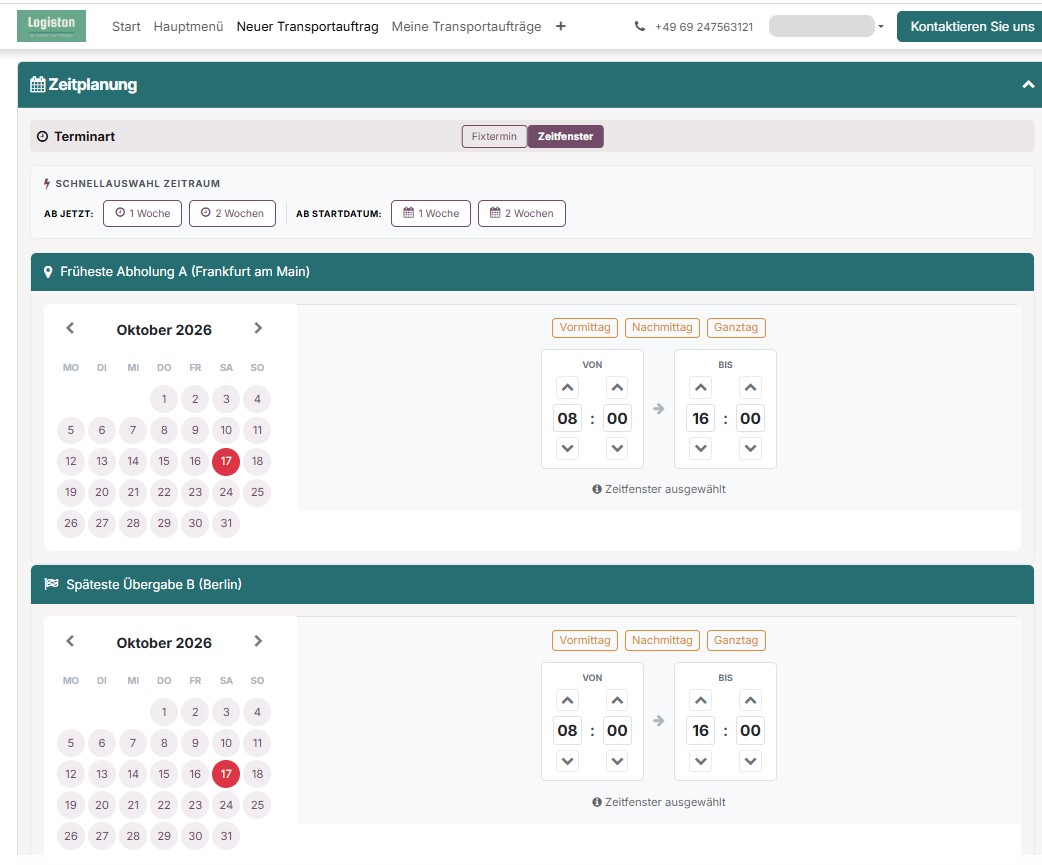Open Meine Transportaufträge
This screenshot has width=1042, height=865.
click(467, 27)
